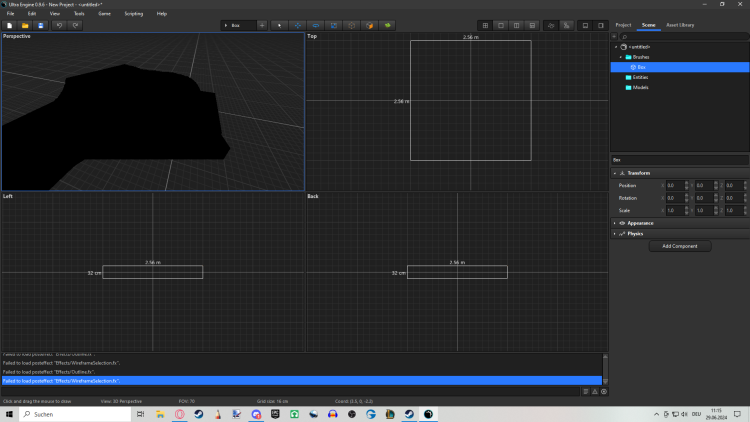Screen dimensions: 750x422
Task: Expand the Physics section
Action: point(635,234)
